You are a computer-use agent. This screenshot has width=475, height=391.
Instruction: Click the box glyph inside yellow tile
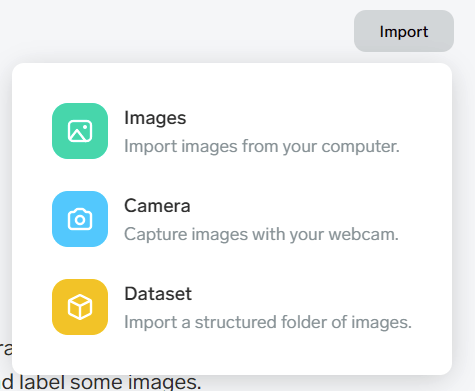tap(80, 307)
